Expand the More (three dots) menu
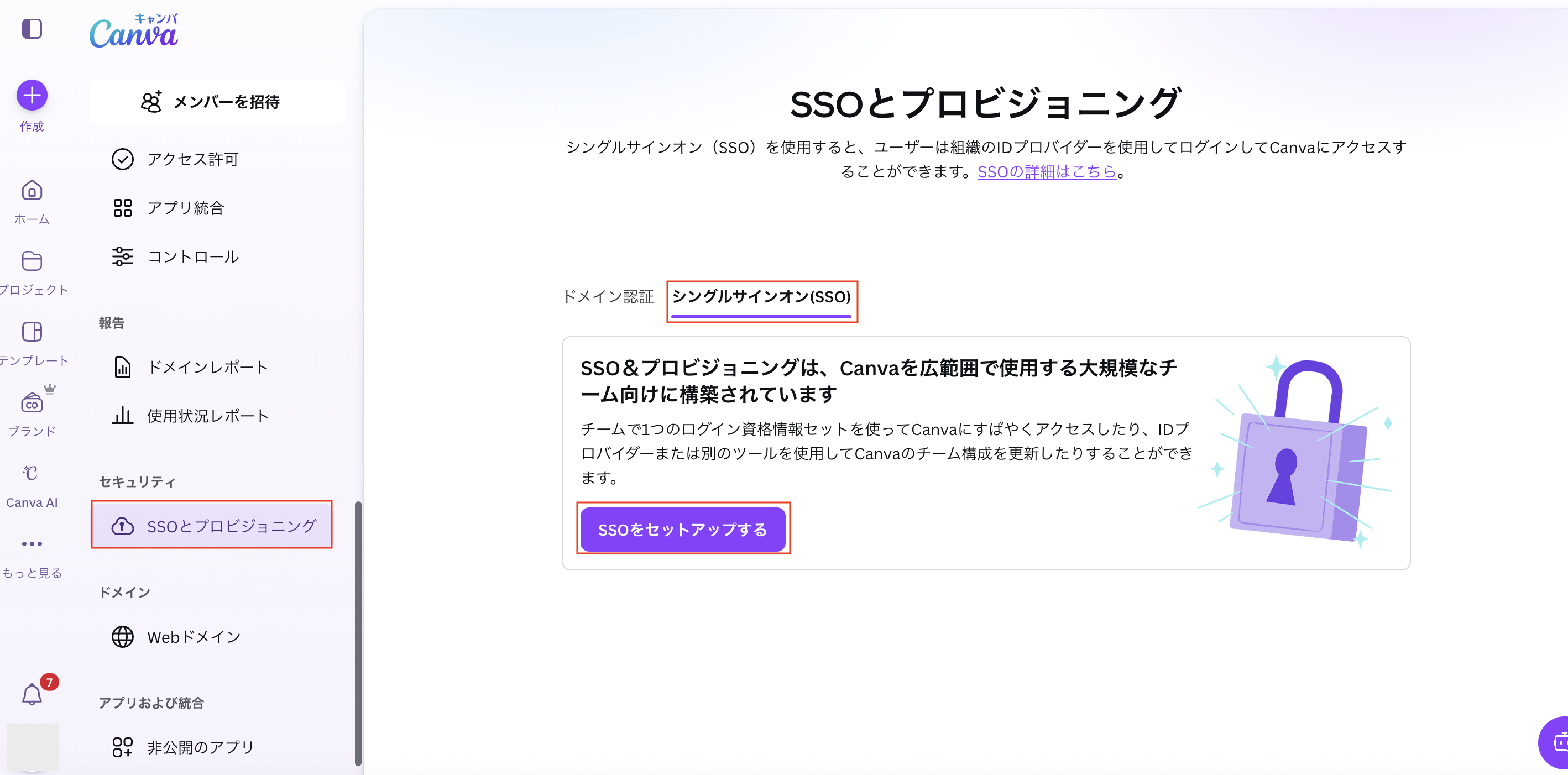Screen dimensions: 1568x775 [32, 543]
